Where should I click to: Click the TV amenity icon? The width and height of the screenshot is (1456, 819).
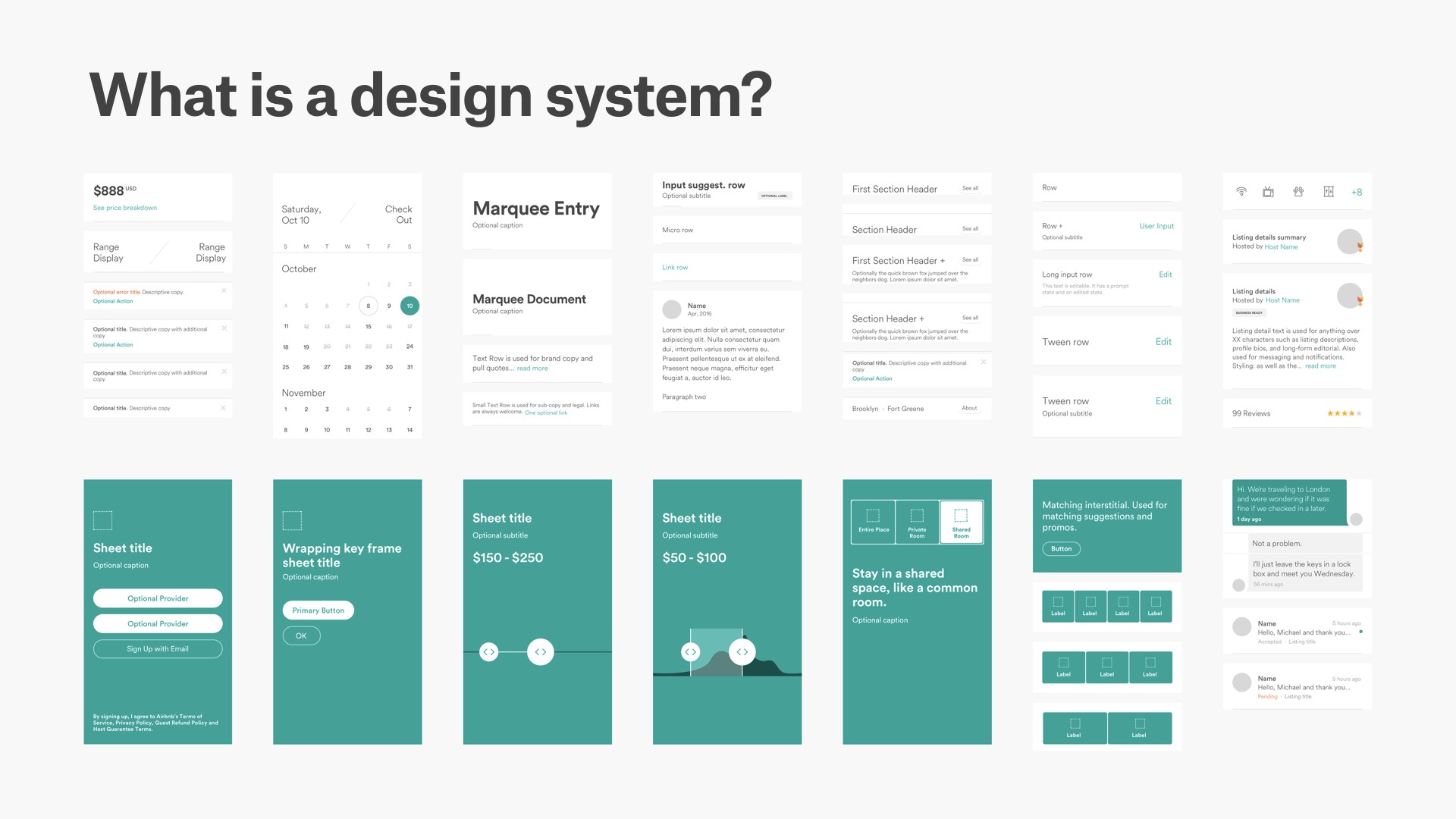tap(1268, 192)
